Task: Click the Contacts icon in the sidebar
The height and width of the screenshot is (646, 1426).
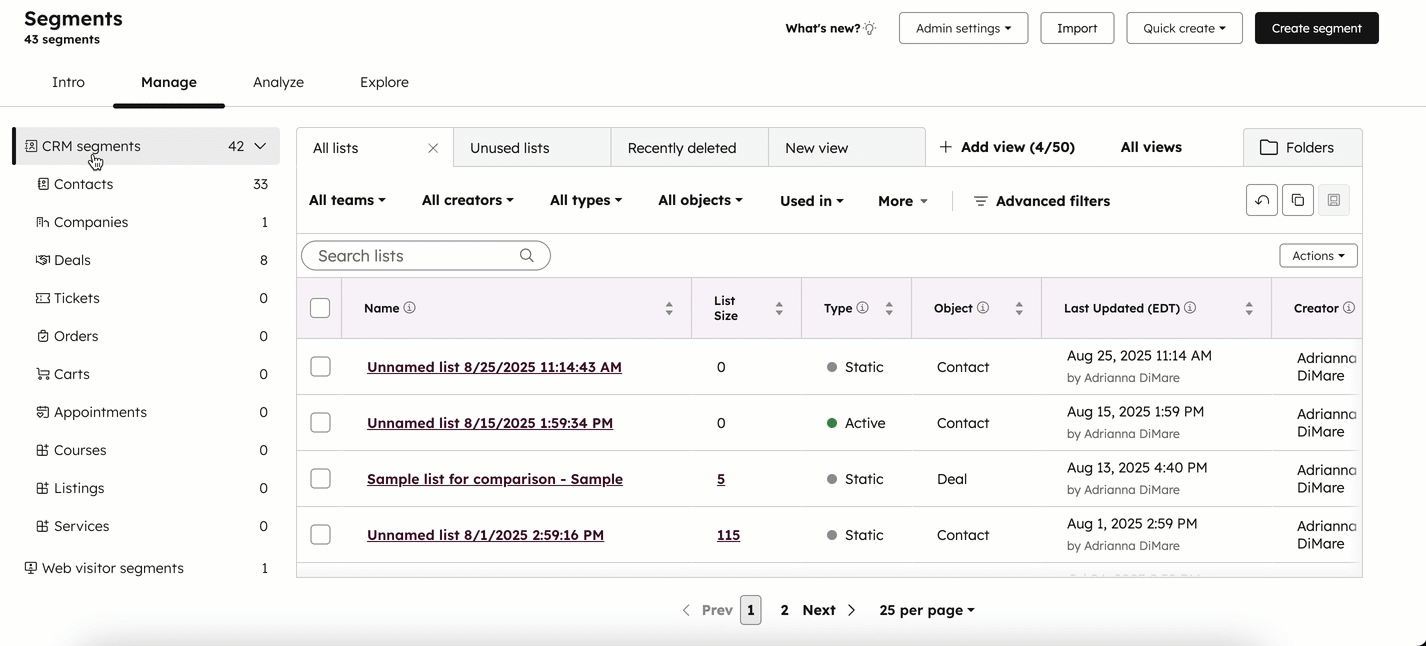Action: pyautogui.click(x=42, y=184)
